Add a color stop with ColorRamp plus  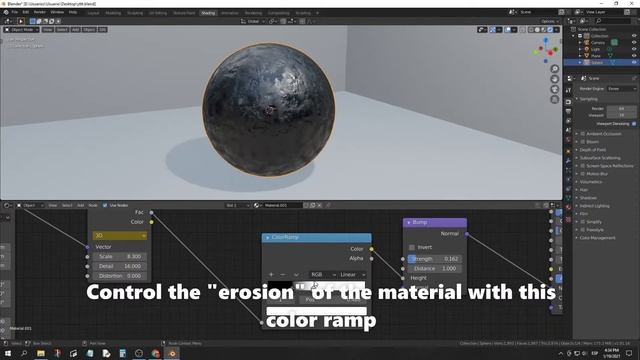click(271, 275)
